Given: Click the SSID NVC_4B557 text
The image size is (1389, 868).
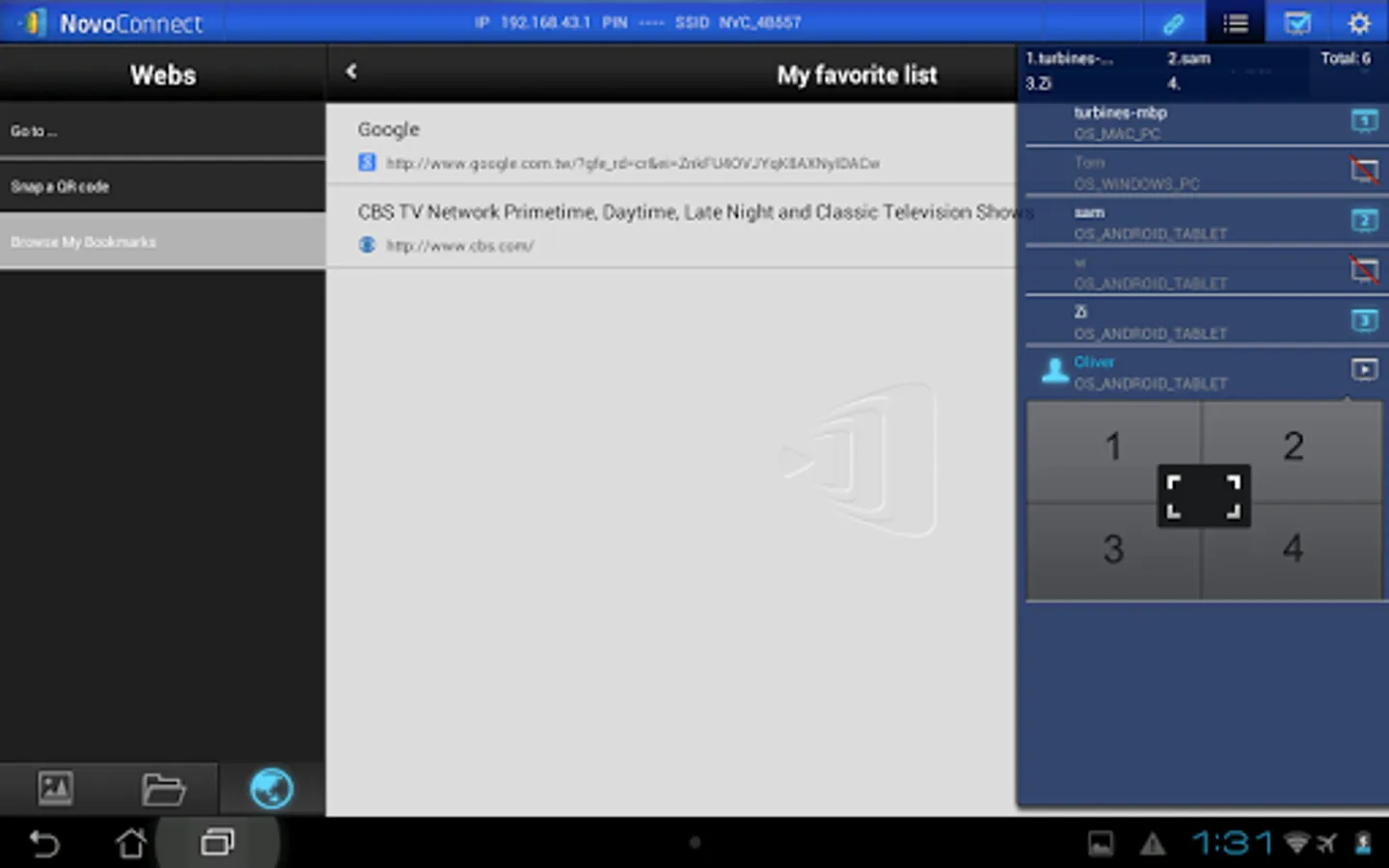Looking at the screenshot, I should pyautogui.click(x=738, y=22).
